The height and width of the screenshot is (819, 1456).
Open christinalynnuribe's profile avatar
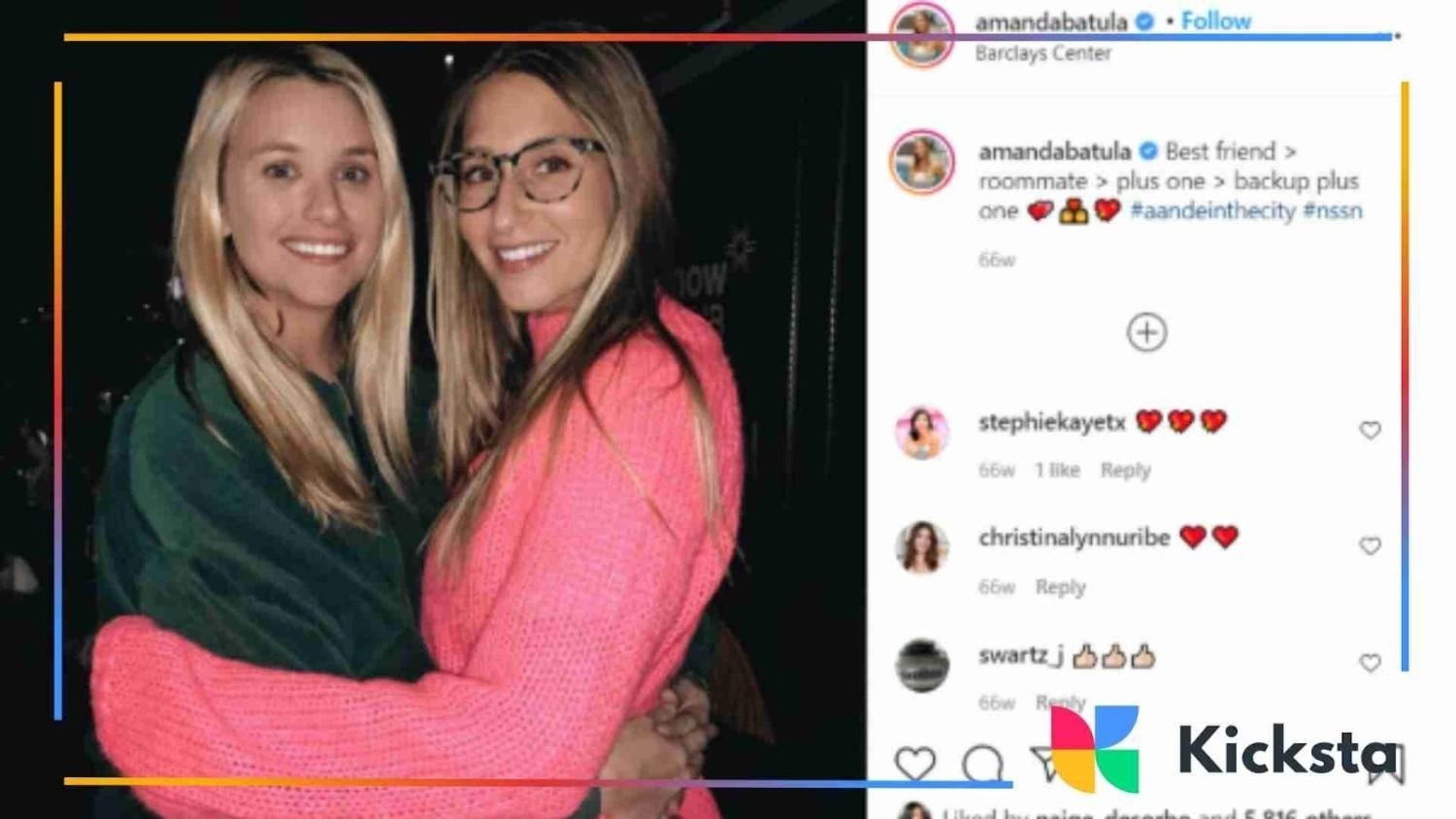point(921,546)
